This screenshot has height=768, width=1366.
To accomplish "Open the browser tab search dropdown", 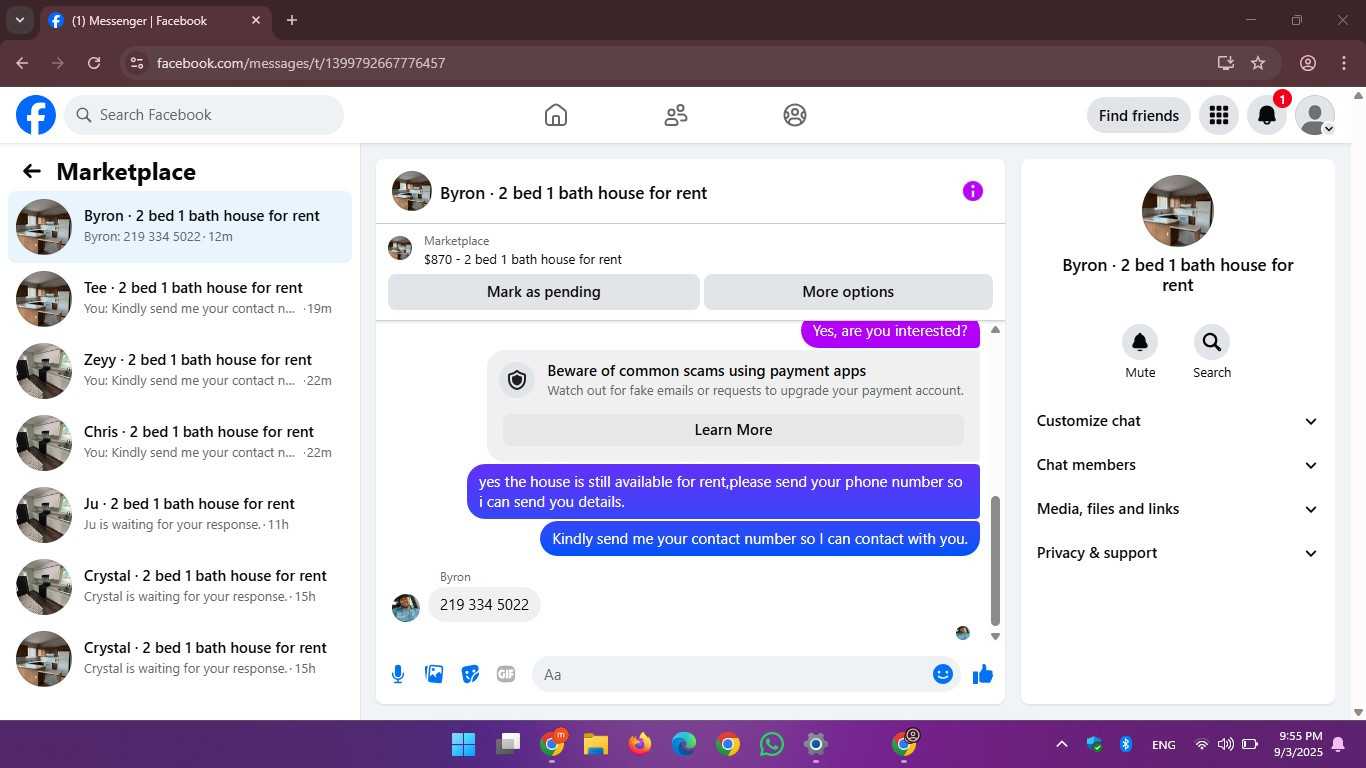I will click(19, 20).
